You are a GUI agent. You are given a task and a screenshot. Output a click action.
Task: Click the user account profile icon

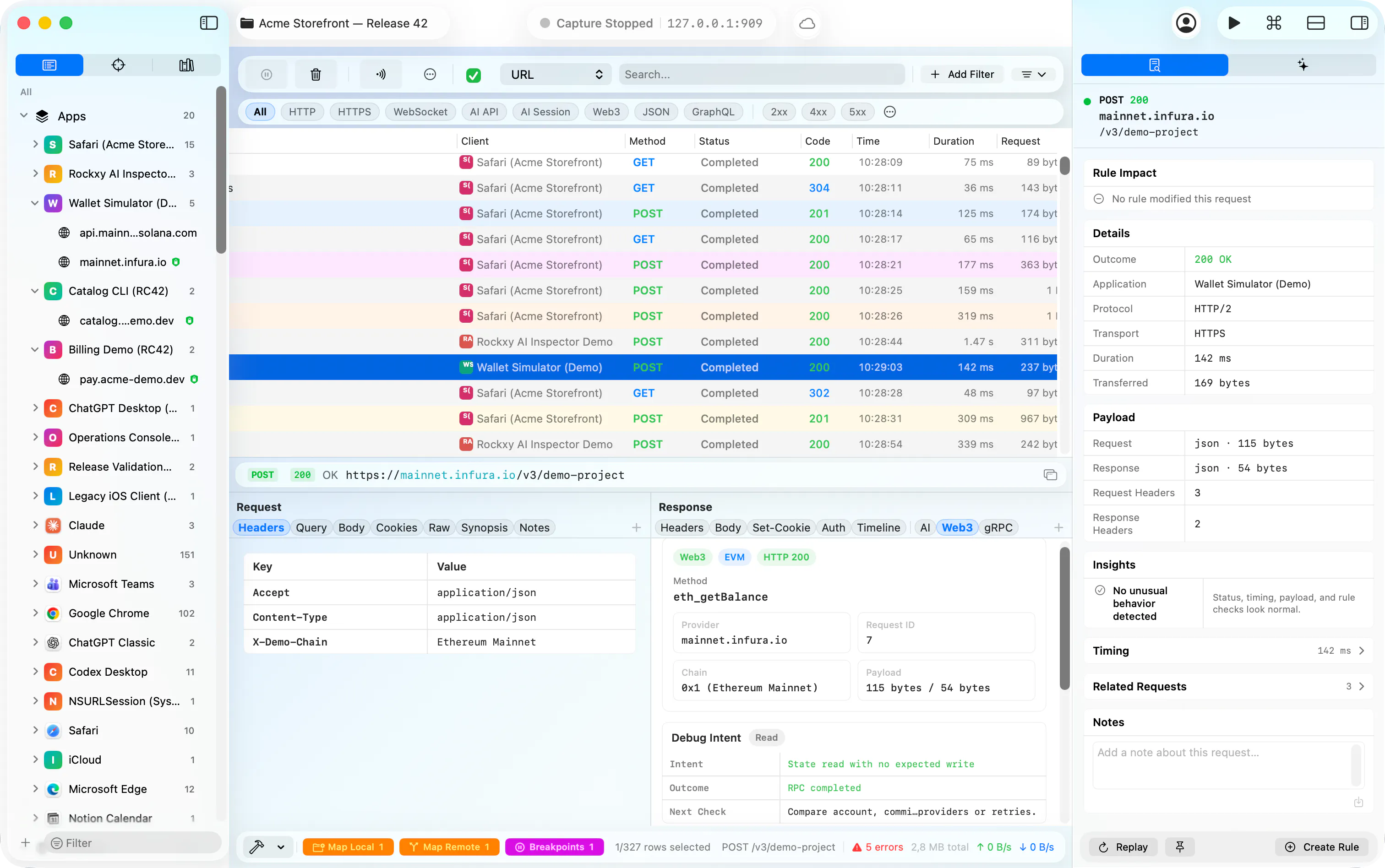(1186, 23)
